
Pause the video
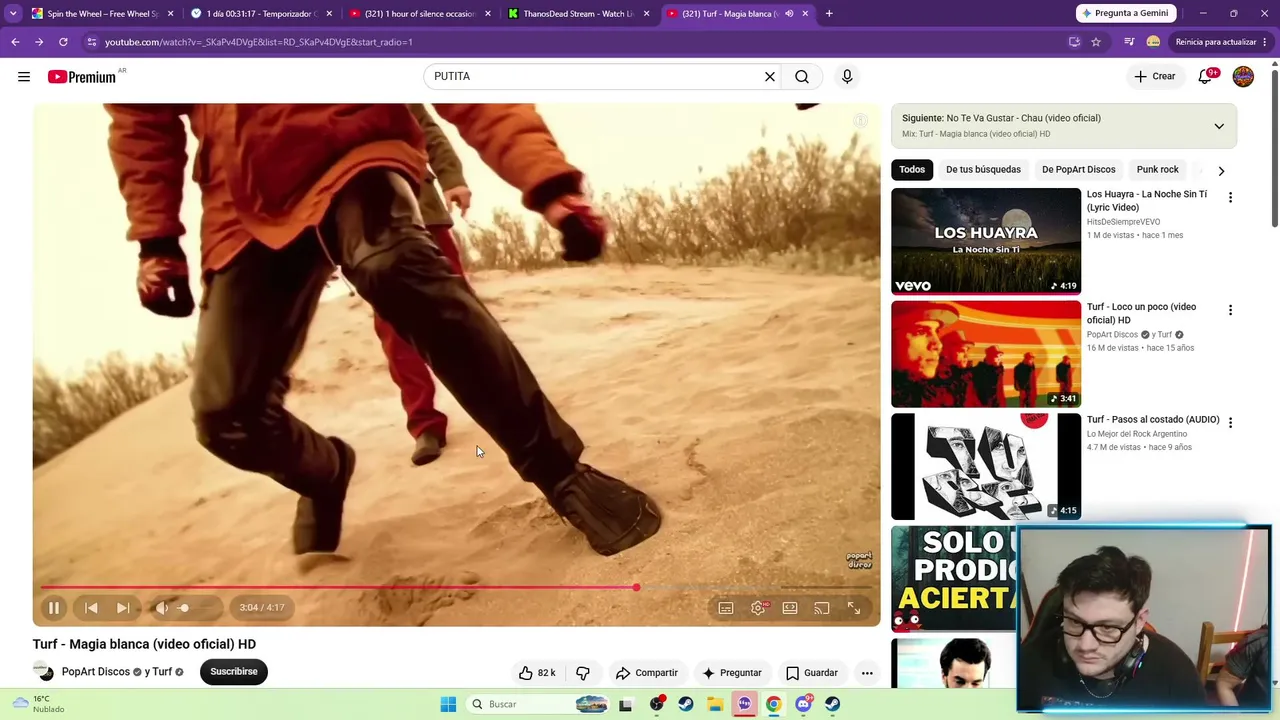click(x=54, y=608)
